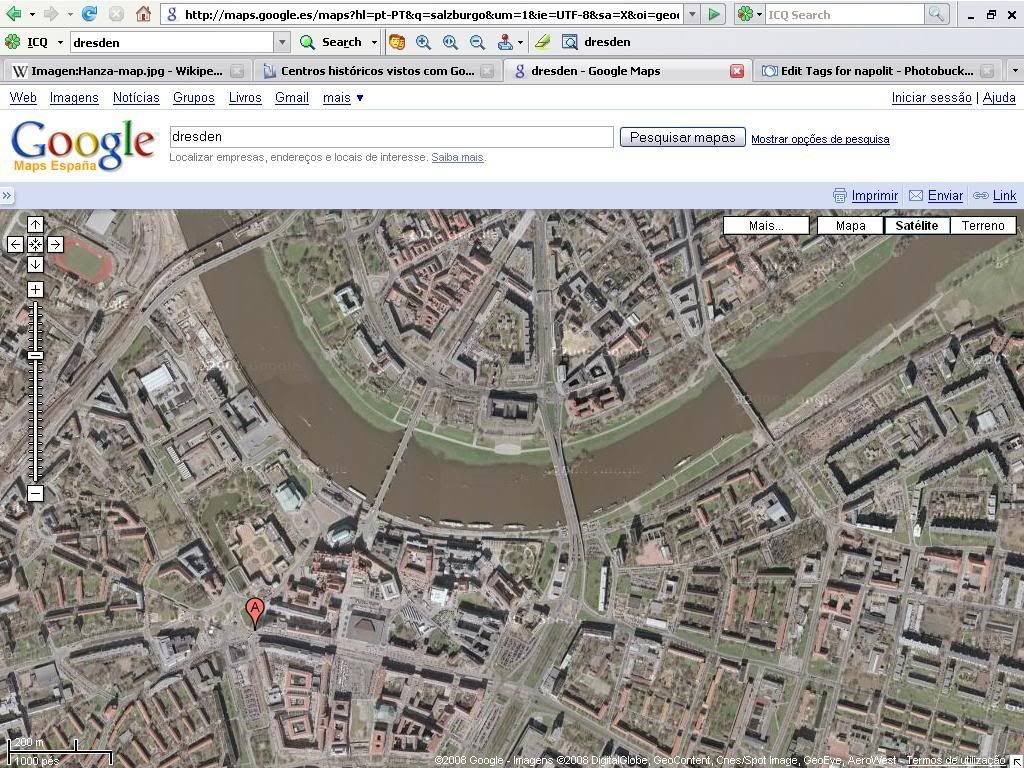Pan the map right with the arrow
Screen dimensions: 1024x768
(55, 244)
